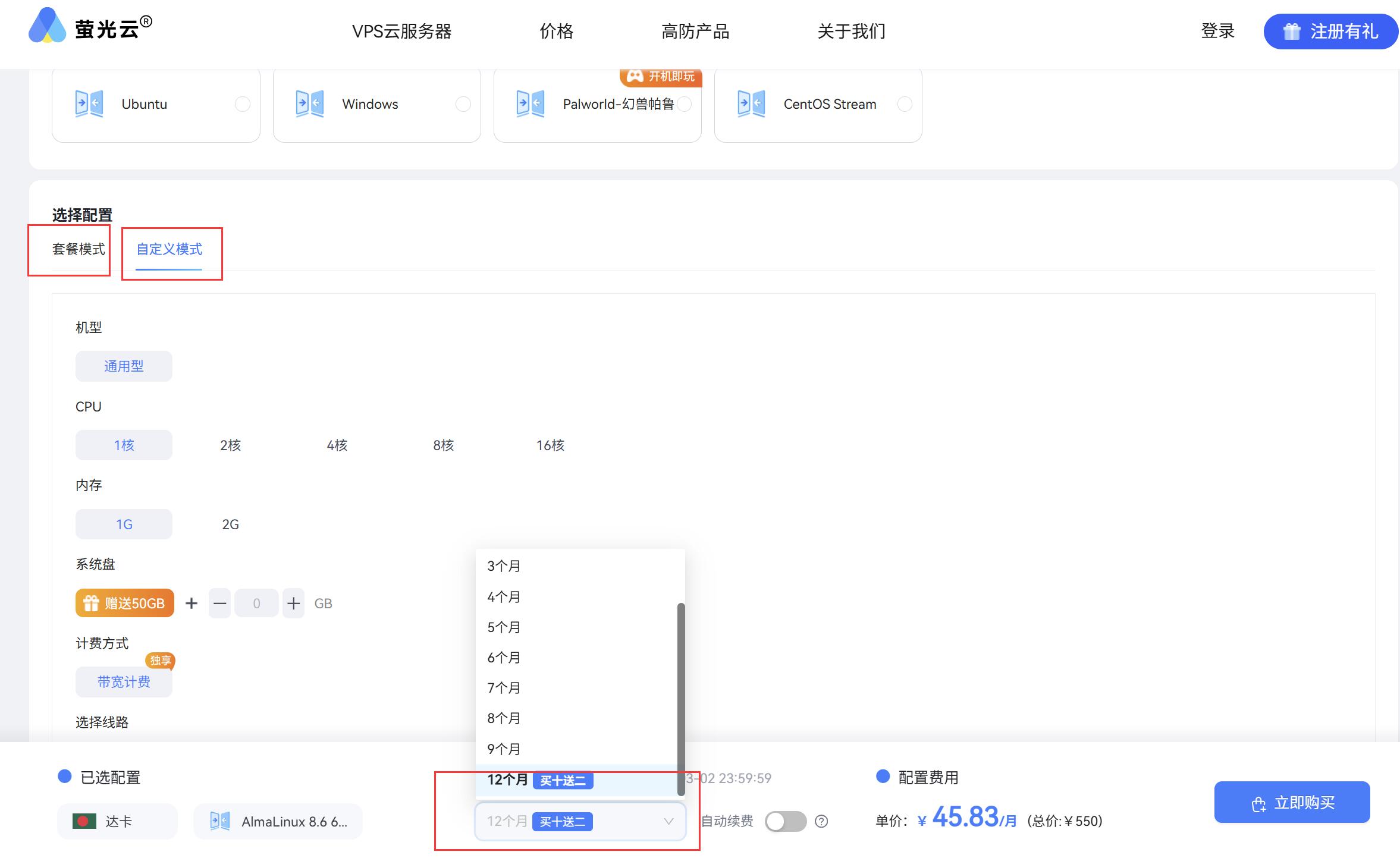Open the 高防产品 menu item
This screenshot has width=1400, height=858.
696,31
